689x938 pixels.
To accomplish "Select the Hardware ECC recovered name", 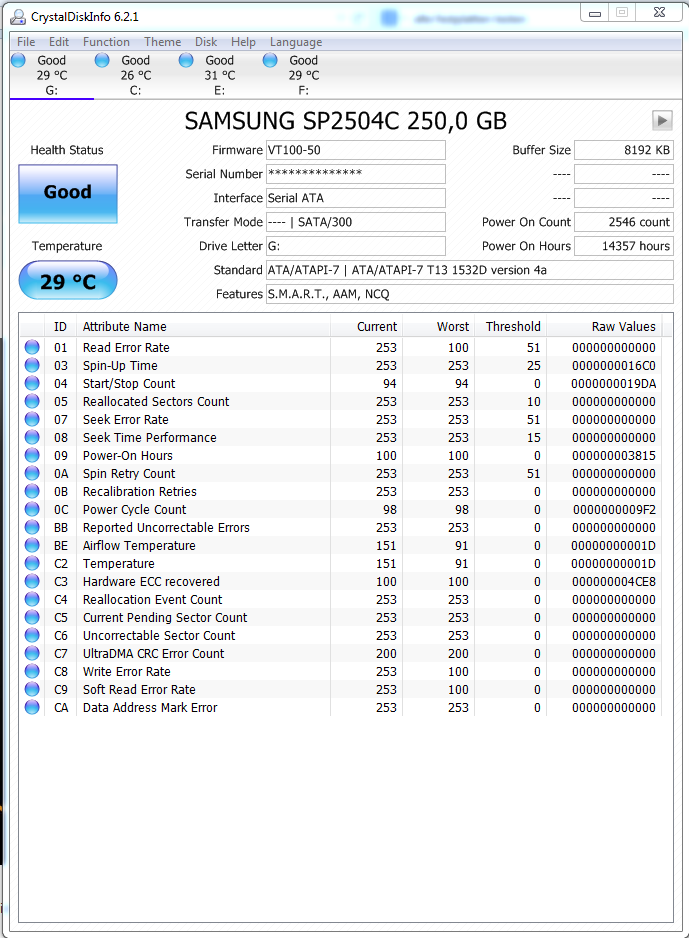I will tap(151, 581).
